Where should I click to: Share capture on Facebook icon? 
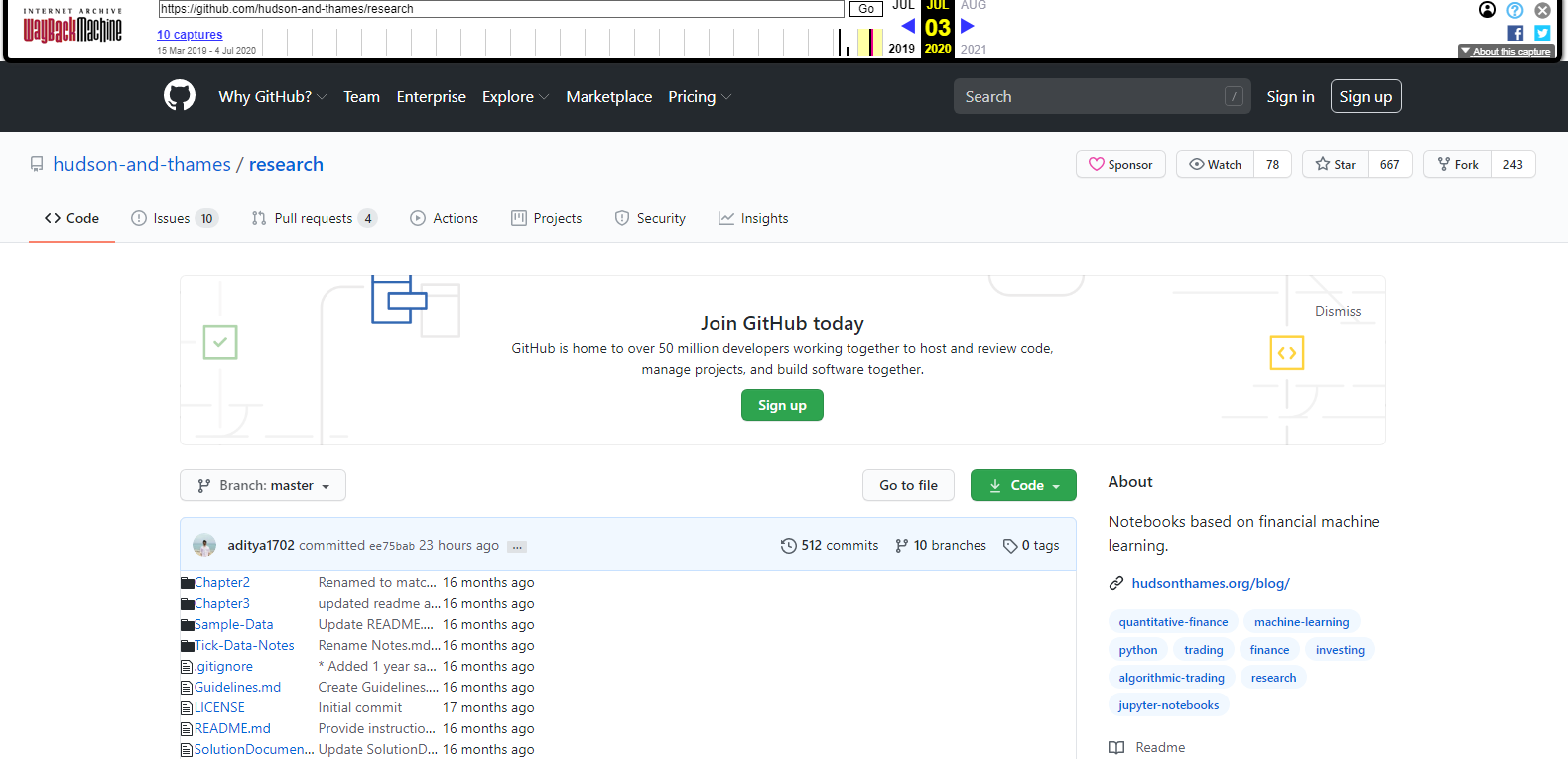[1515, 33]
